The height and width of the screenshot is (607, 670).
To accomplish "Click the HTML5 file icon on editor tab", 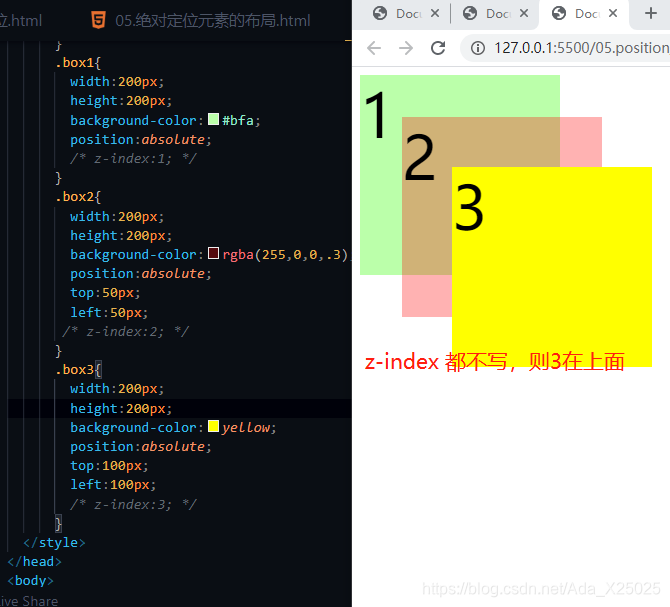I will pyautogui.click(x=98, y=20).
